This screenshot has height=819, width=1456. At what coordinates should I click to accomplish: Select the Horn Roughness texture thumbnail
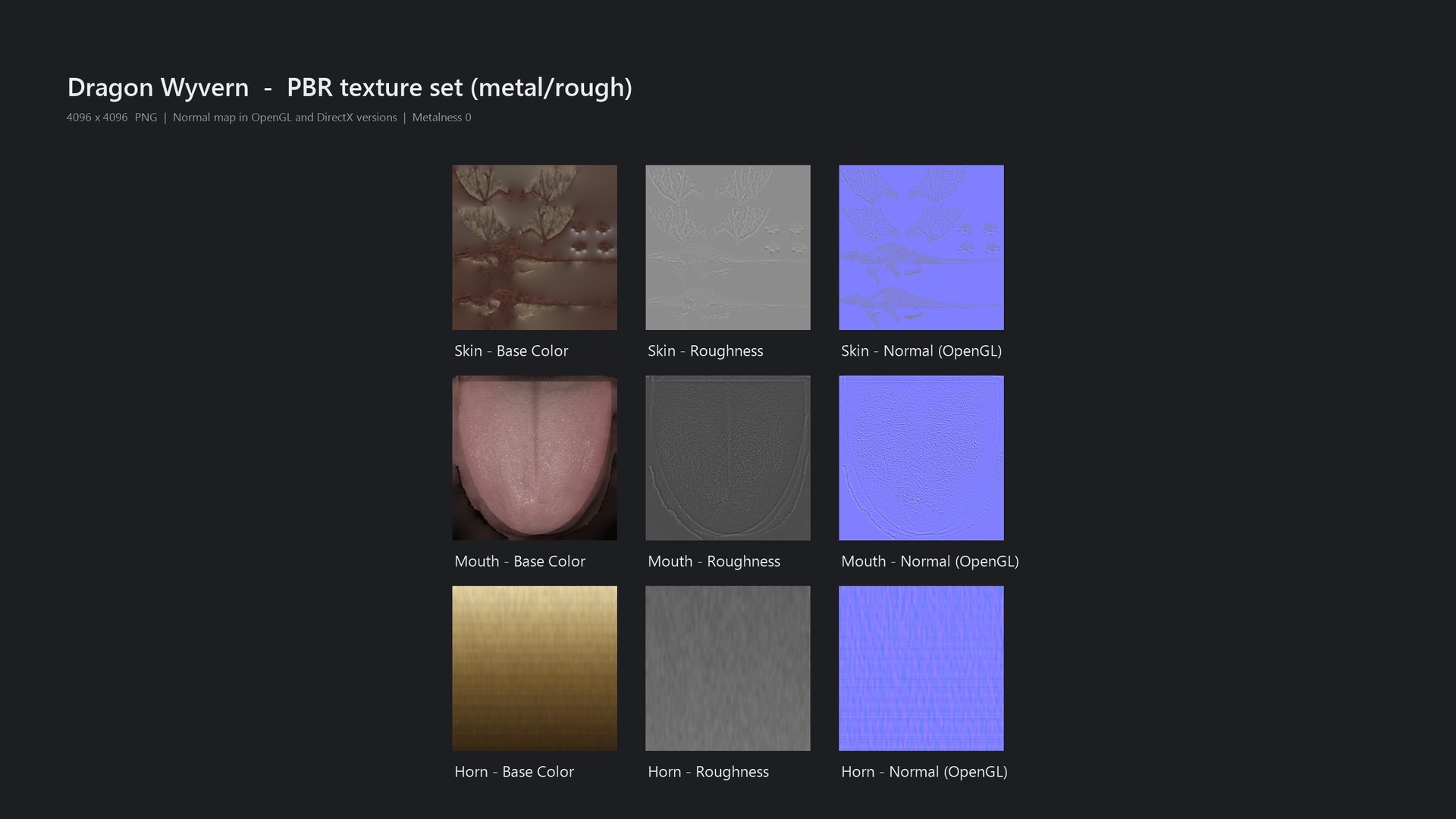click(x=728, y=668)
